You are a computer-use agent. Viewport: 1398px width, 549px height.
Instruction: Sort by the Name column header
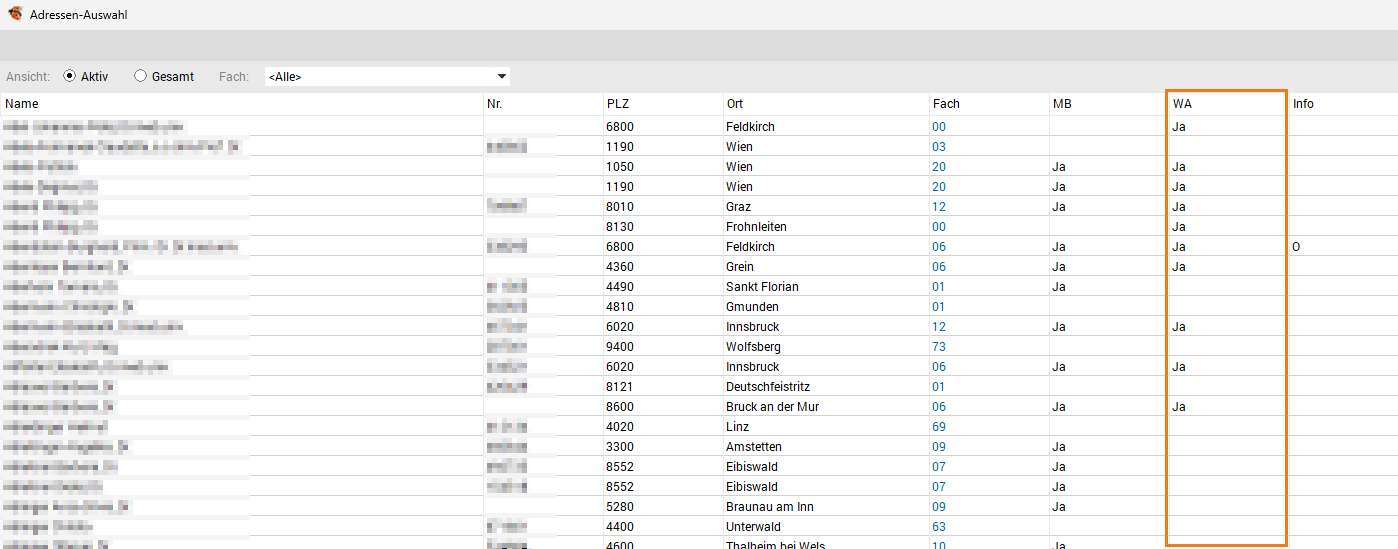tap(22, 104)
